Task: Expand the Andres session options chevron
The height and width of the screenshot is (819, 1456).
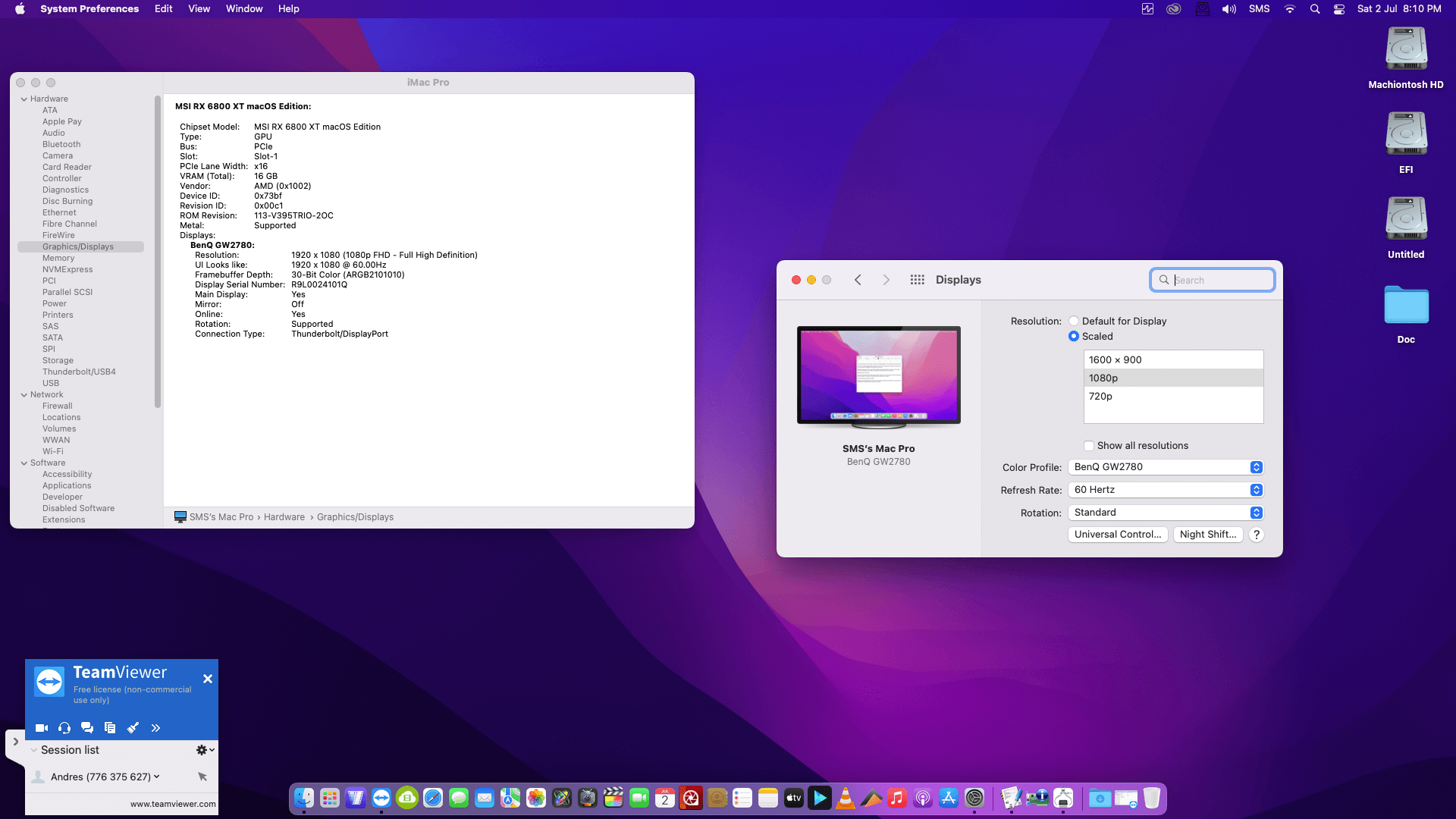Action: (157, 777)
